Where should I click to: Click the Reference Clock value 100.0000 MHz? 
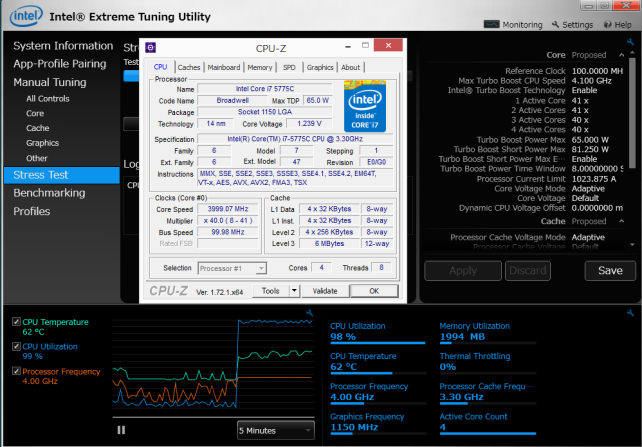click(x=597, y=71)
